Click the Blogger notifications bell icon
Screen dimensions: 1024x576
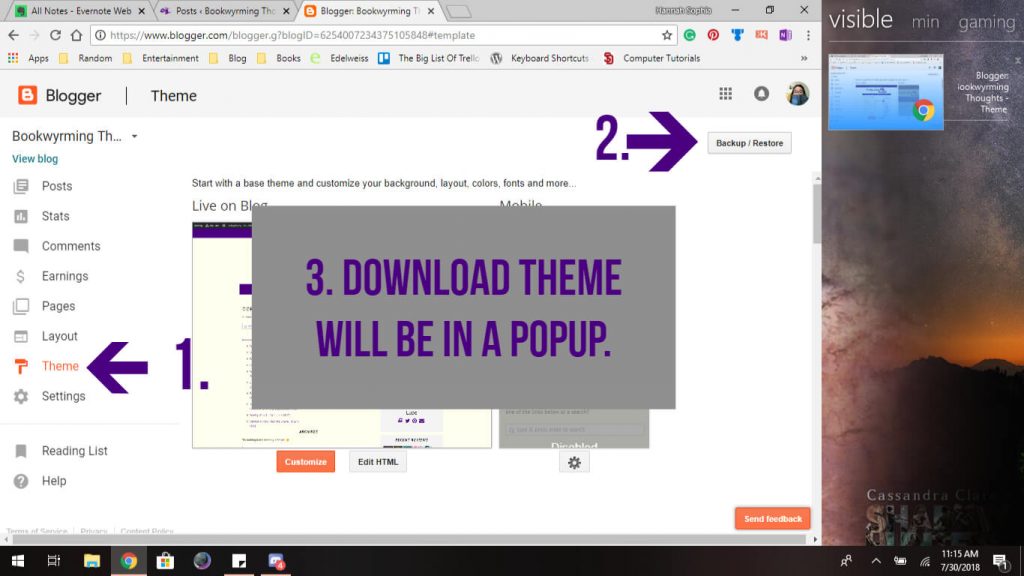point(761,94)
